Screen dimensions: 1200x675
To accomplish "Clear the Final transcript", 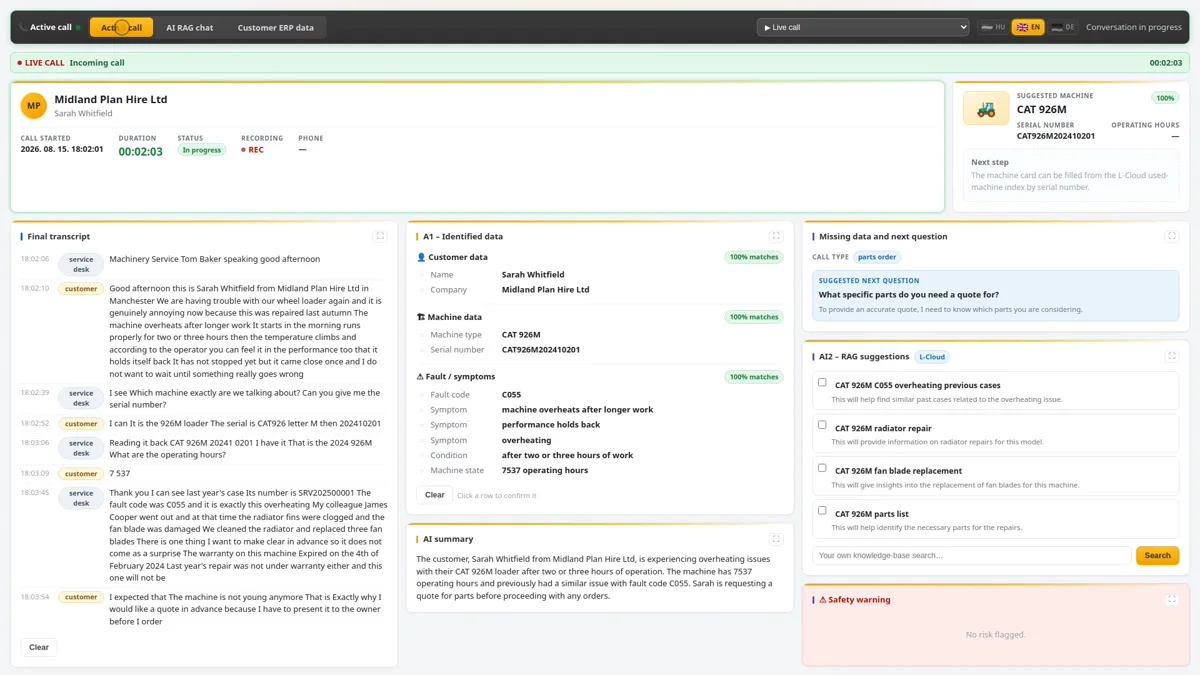I will 39,647.
